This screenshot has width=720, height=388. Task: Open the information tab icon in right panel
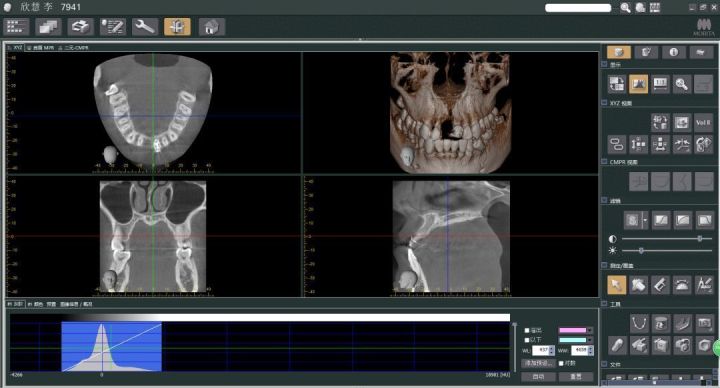click(673, 52)
